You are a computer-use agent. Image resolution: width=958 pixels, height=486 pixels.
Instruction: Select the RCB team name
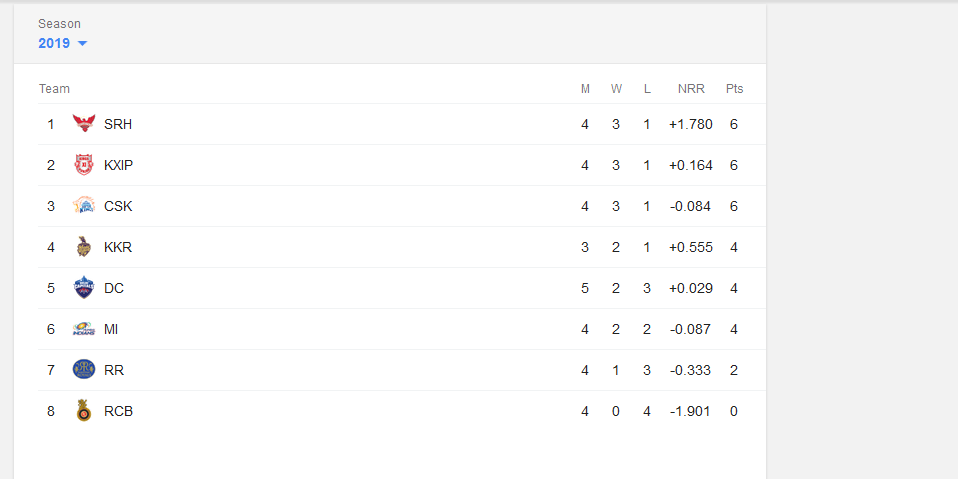pos(118,411)
